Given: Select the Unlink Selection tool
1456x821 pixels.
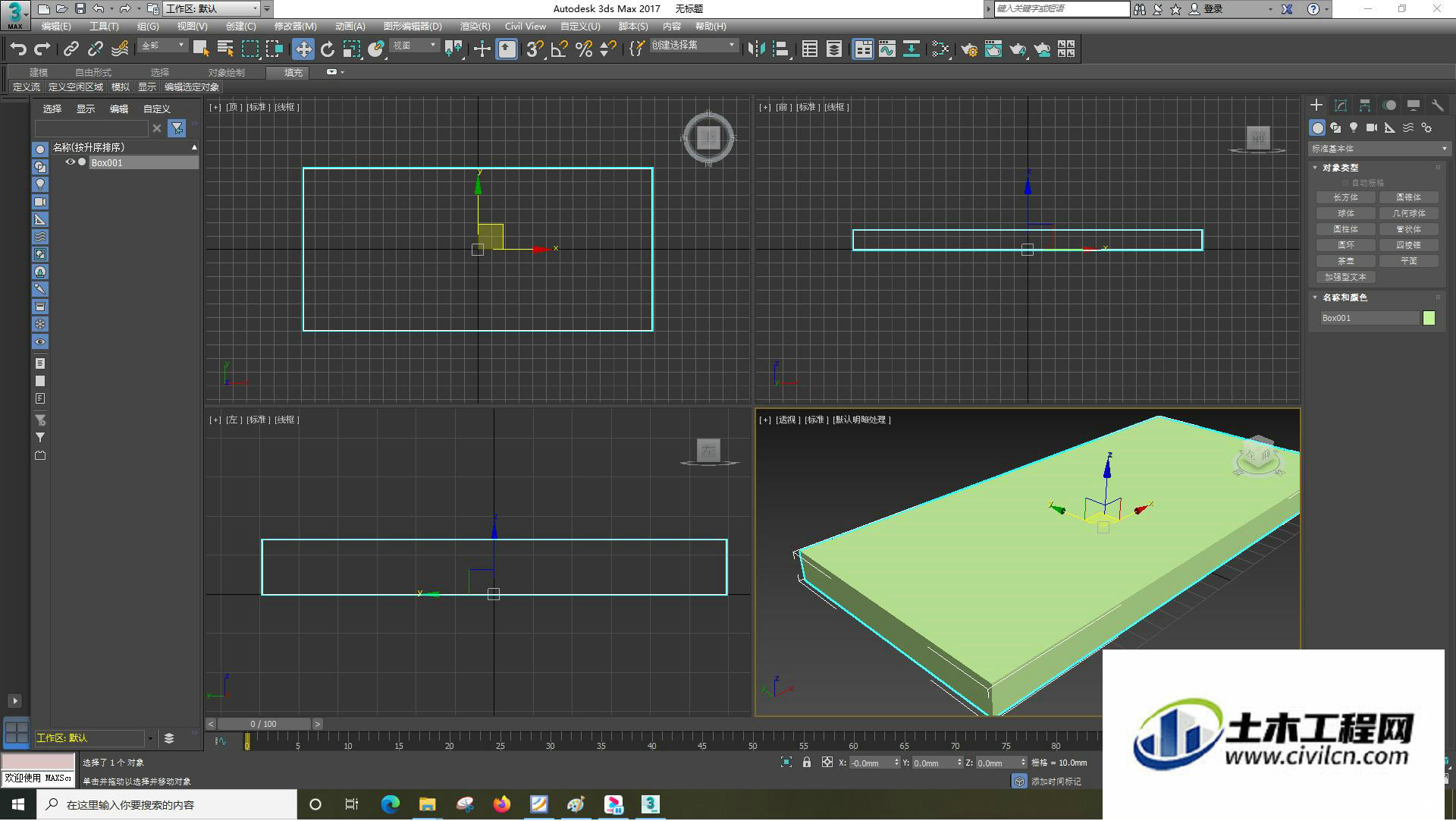Looking at the screenshot, I should click(x=95, y=49).
